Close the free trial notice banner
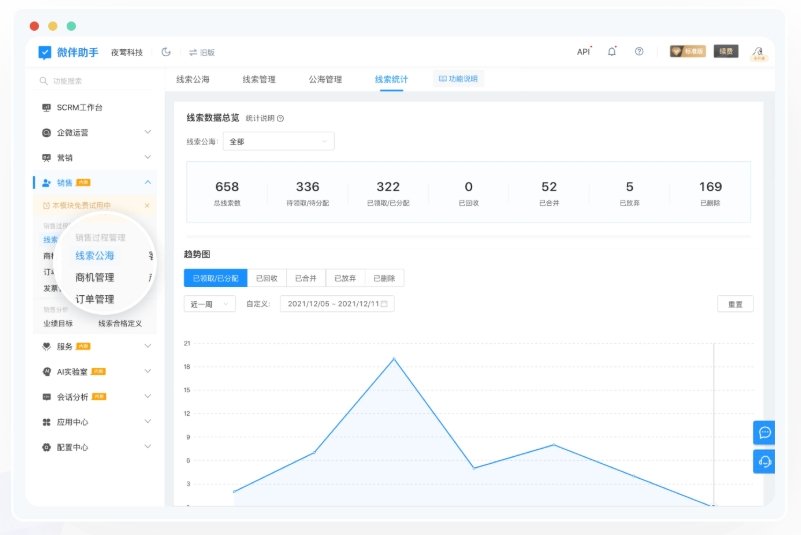Viewport: 801px width, 535px height. (147, 205)
